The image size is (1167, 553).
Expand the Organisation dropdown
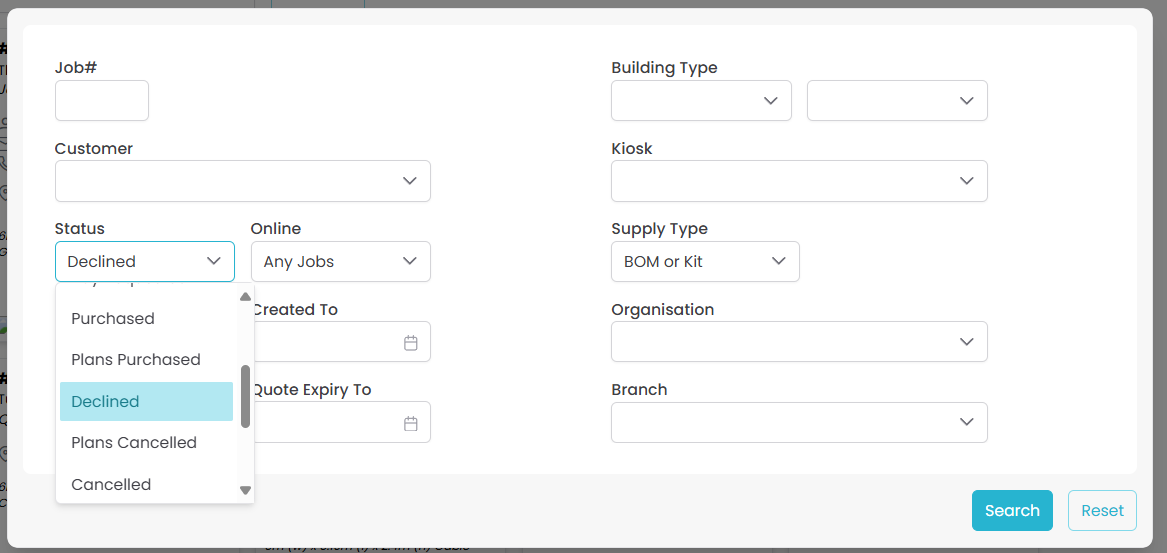(799, 342)
